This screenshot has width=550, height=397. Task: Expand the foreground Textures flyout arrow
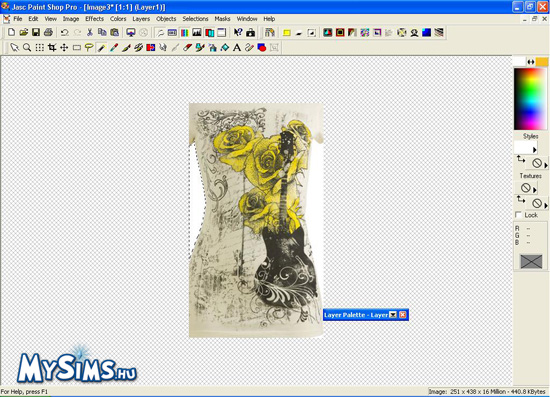(x=535, y=190)
